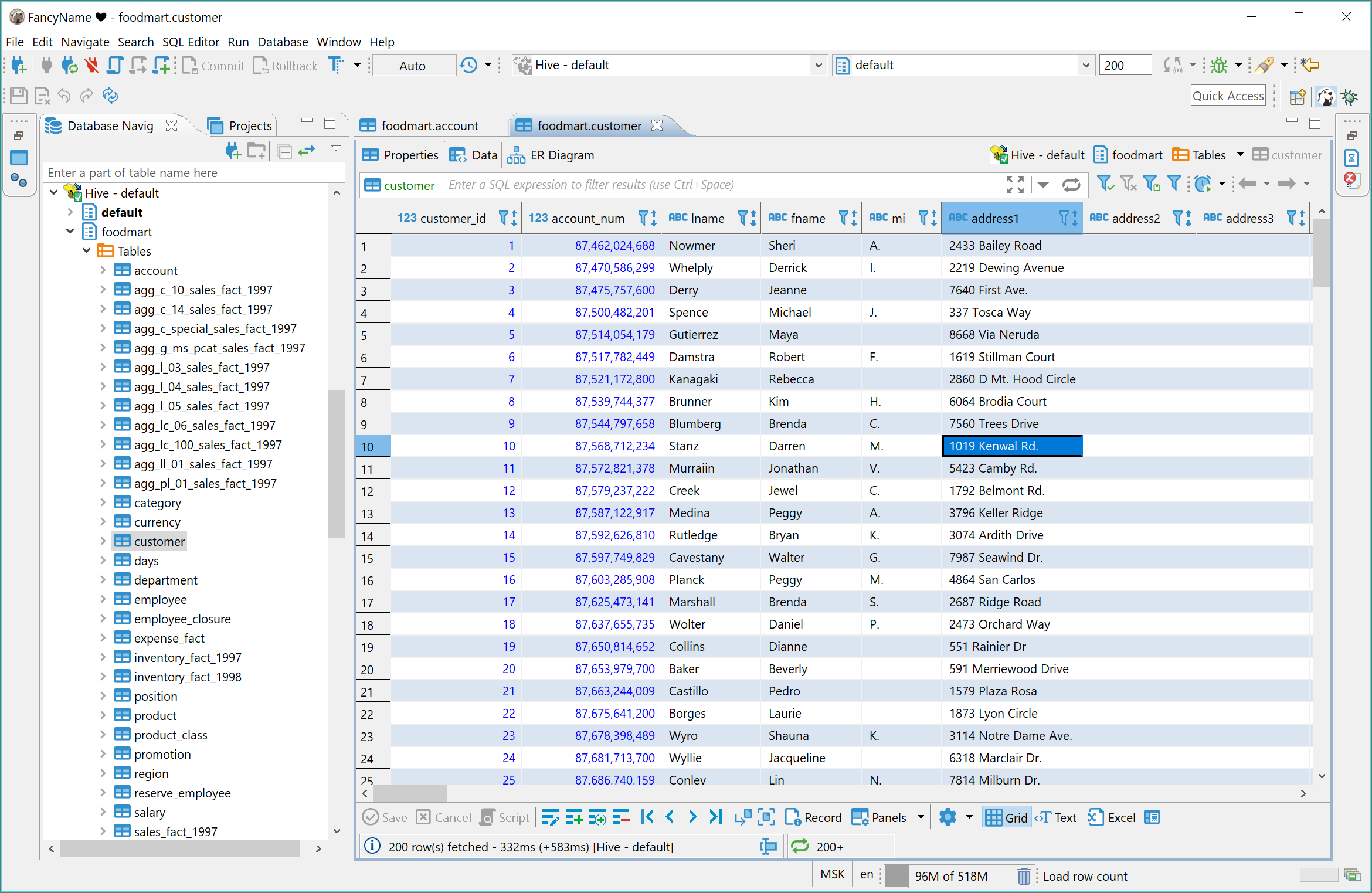Click the Link with editor arrows icon
Image resolution: width=1372 pixels, height=893 pixels.
[x=307, y=151]
